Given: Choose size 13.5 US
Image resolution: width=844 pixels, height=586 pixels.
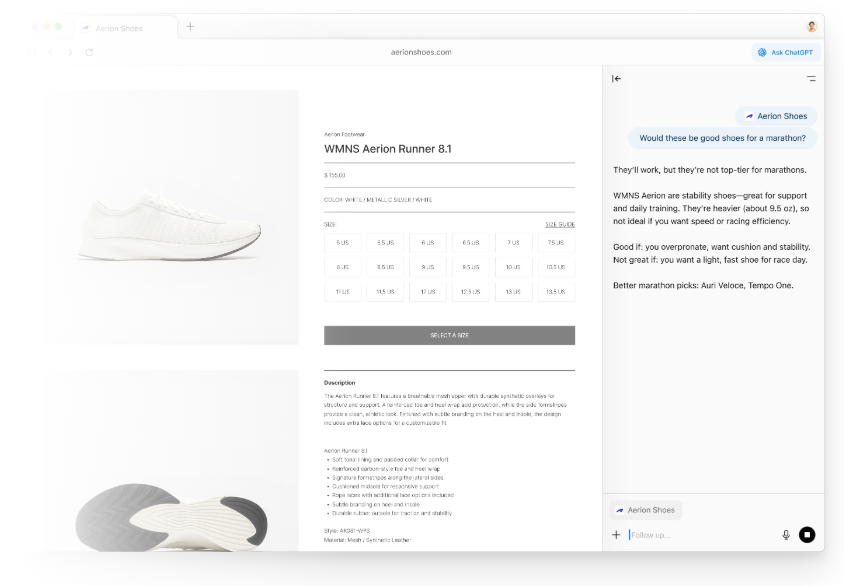Looking at the screenshot, I should pyautogui.click(x=556, y=292).
